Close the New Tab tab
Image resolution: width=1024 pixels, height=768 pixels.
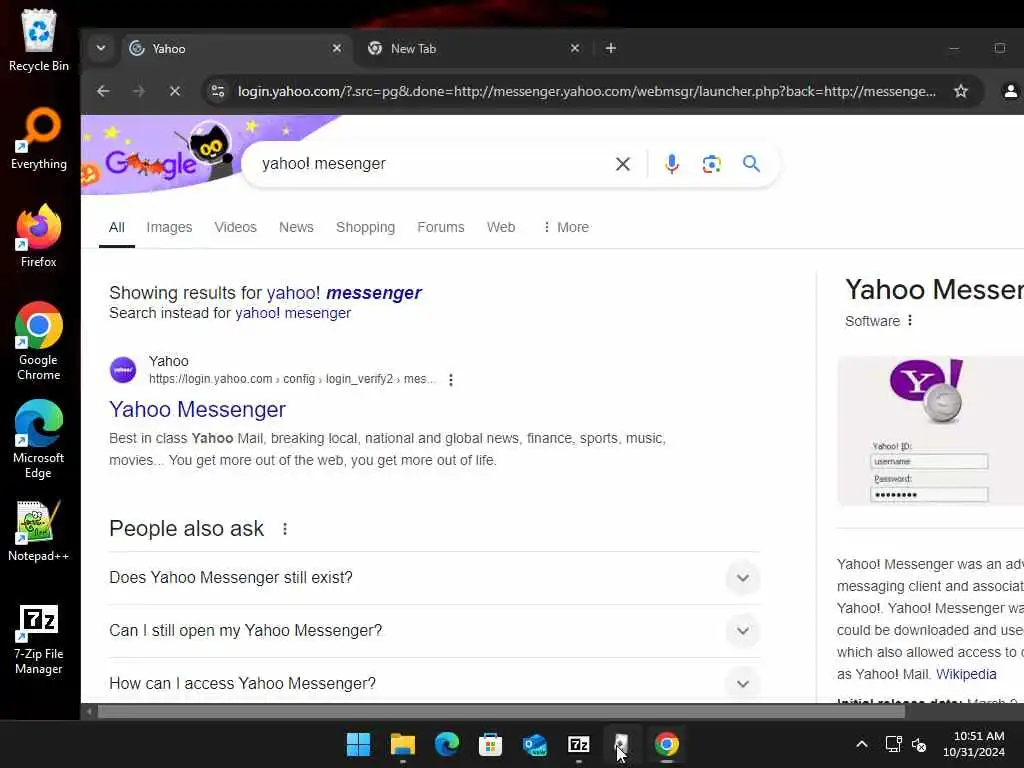[575, 48]
